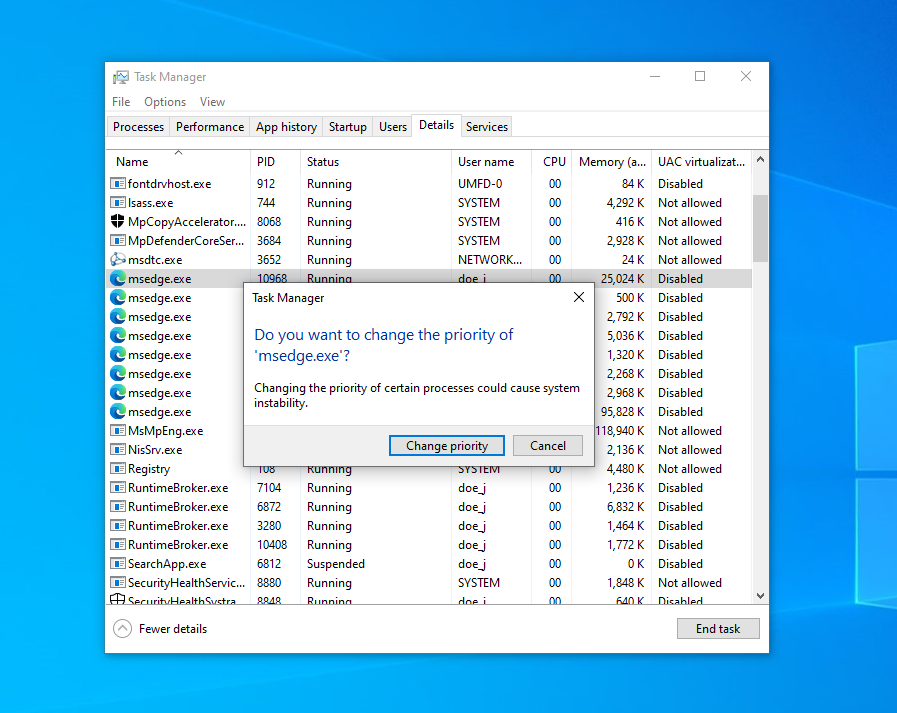Click the MpCopyAccelerator shield icon
The height and width of the screenshot is (713, 897).
pos(117,221)
